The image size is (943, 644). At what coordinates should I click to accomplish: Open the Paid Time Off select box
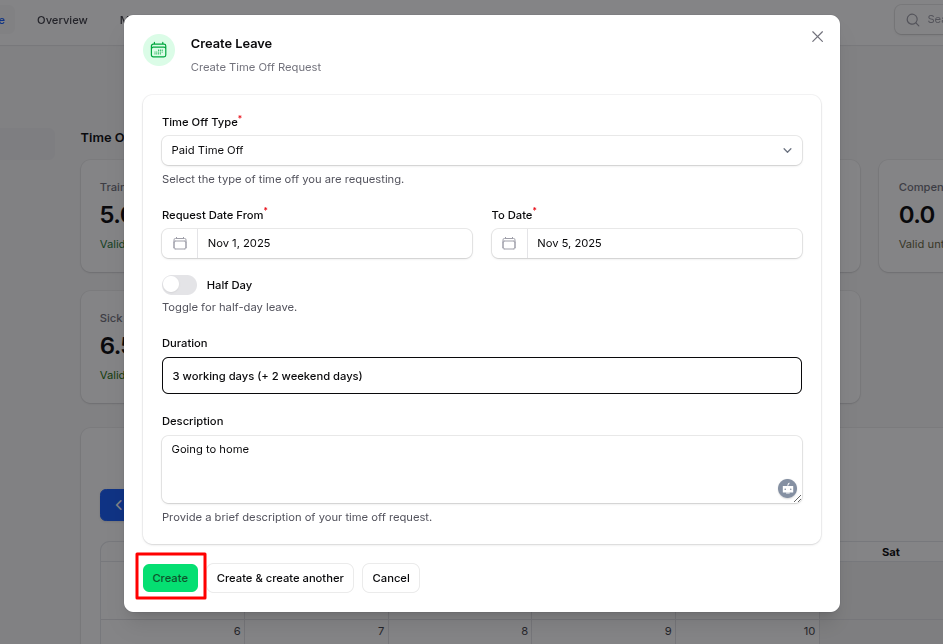click(x=470, y=150)
